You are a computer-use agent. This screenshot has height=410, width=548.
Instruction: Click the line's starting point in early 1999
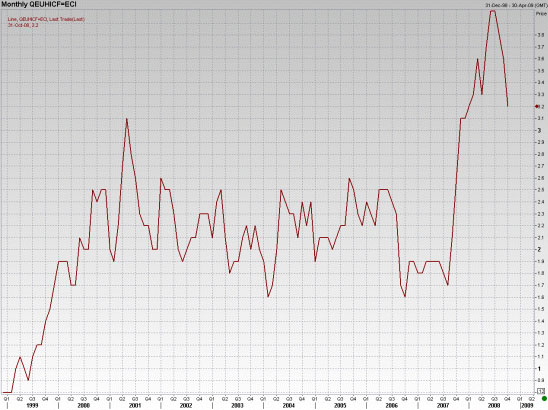(x=4, y=392)
